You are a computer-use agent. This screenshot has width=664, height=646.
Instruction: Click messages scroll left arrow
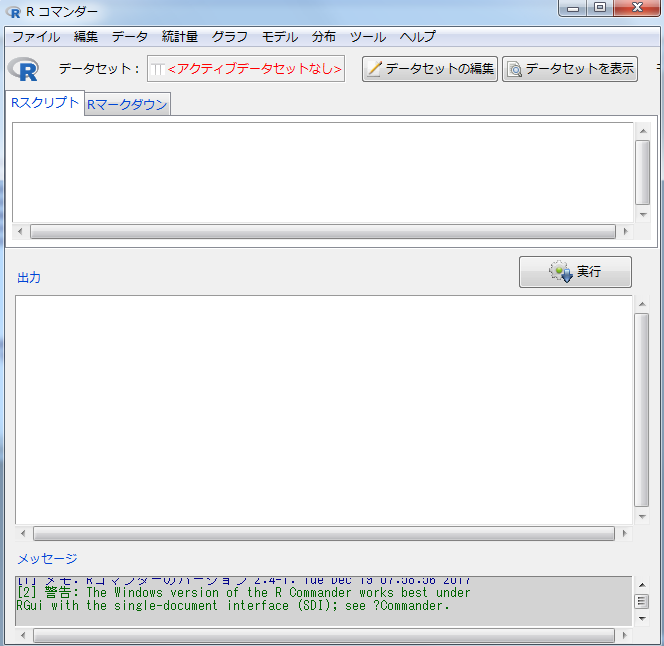tap(23, 635)
